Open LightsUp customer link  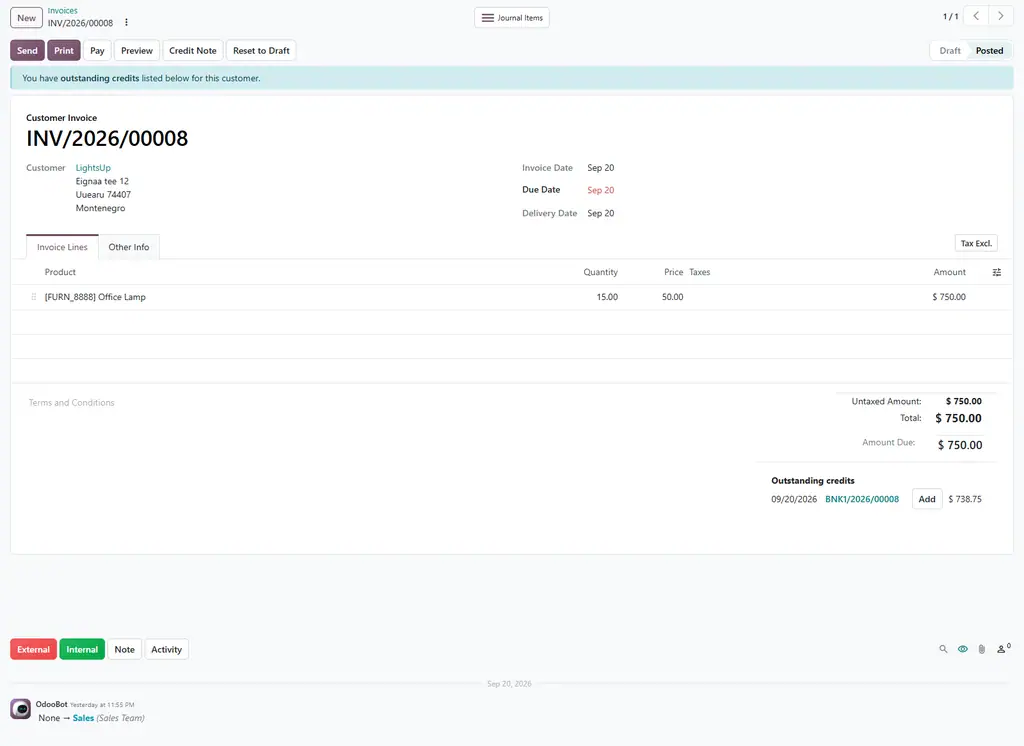pyautogui.click(x=93, y=168)
